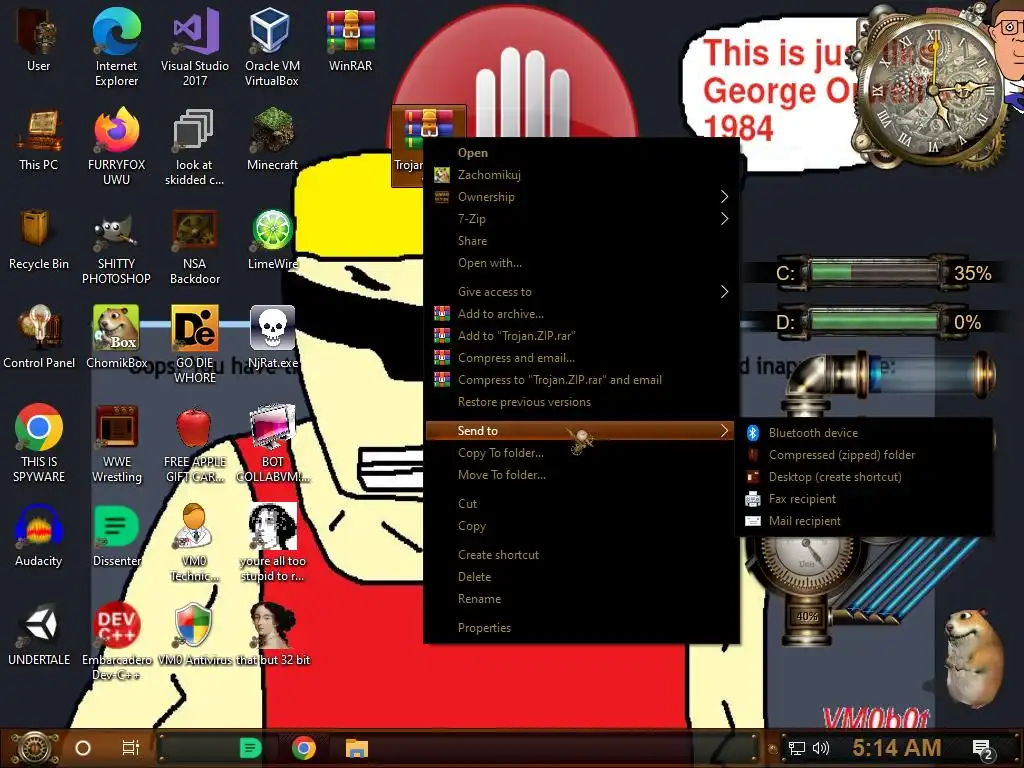The image size is (1024, 768).
Task: Choose Zachomikuj in the context menu
Action: click(581, 175)
